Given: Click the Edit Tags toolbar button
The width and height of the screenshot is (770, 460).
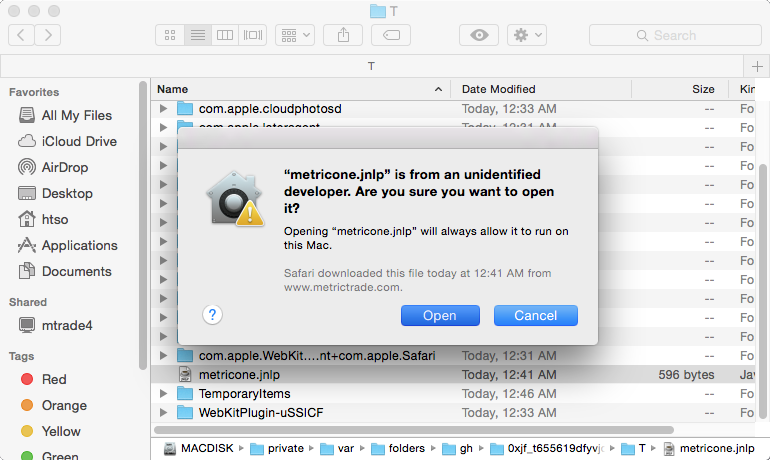Looking at the screenshot, I should tap(391, 35).
